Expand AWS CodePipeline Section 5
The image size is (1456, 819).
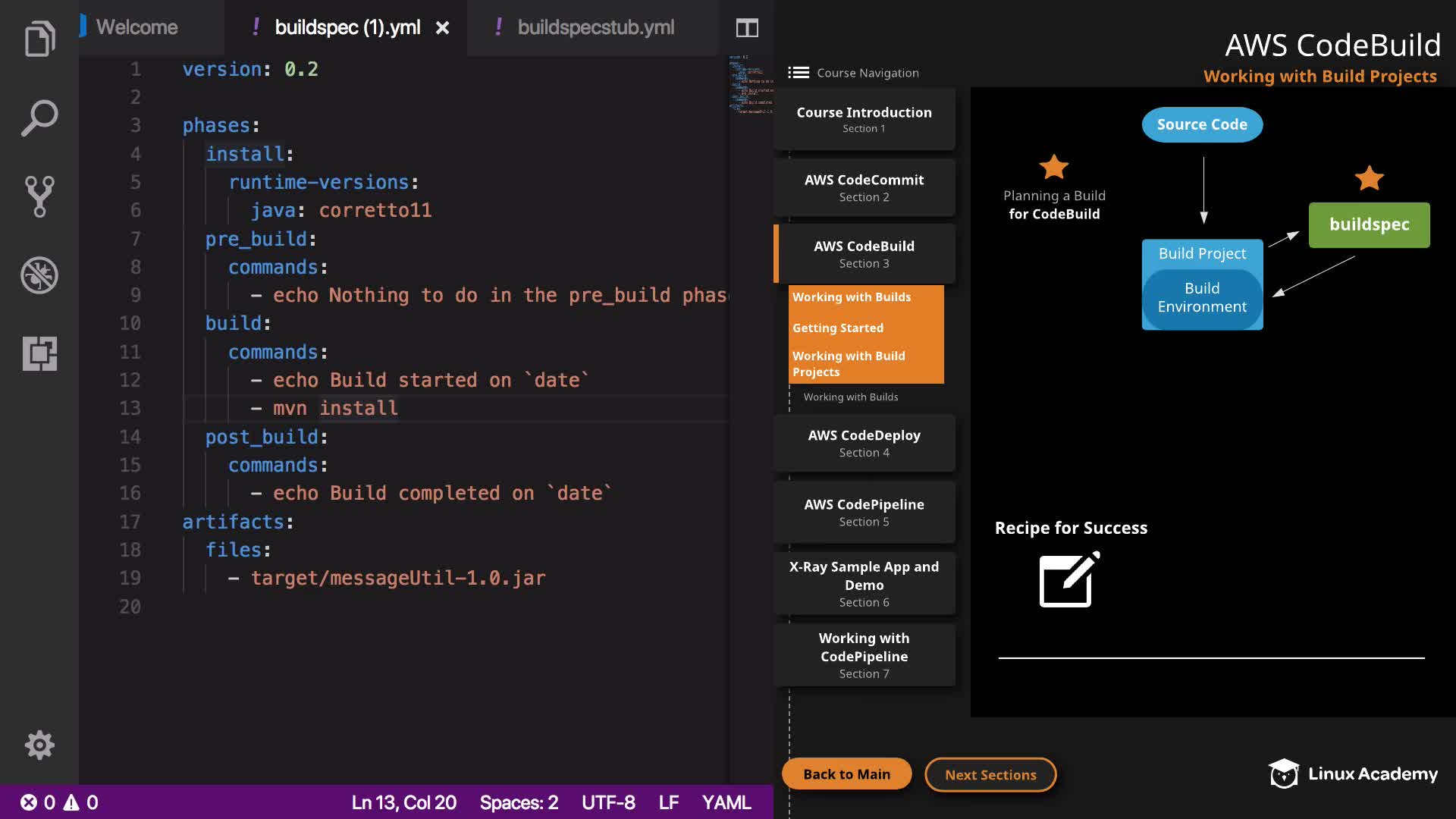[x=864, y=512]
